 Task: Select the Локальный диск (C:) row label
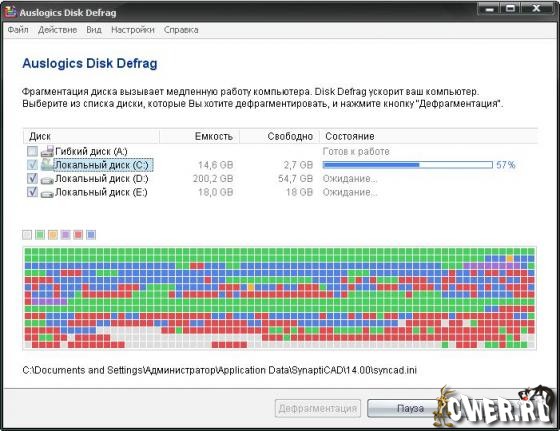(103, 165)
